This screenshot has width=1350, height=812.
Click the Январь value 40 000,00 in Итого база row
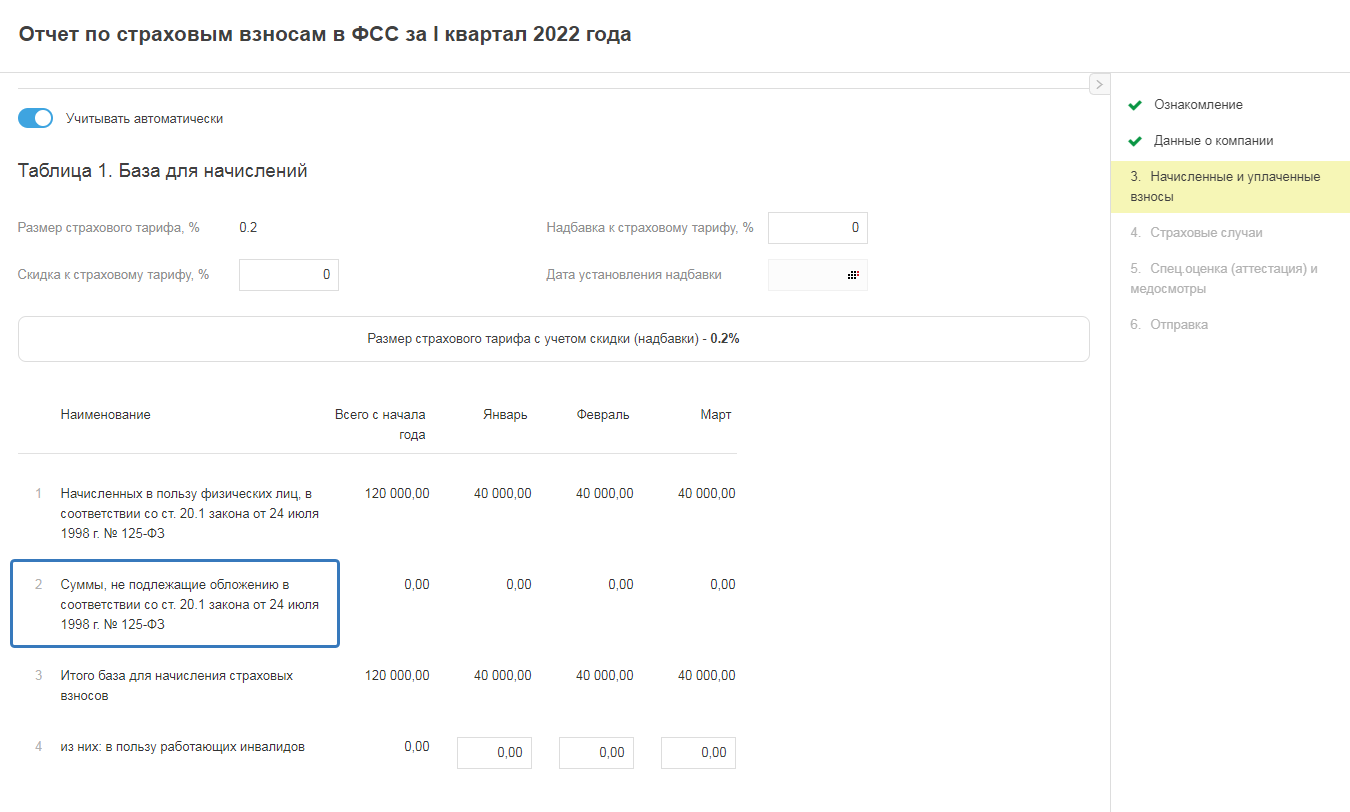click(x=503, y=676)
